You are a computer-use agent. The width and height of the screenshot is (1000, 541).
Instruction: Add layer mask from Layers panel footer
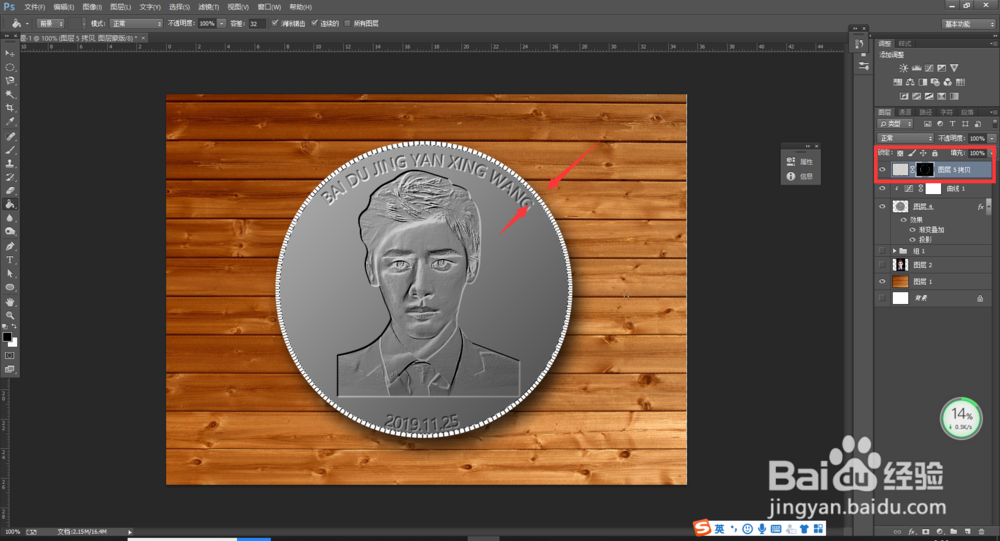(926, 531)
